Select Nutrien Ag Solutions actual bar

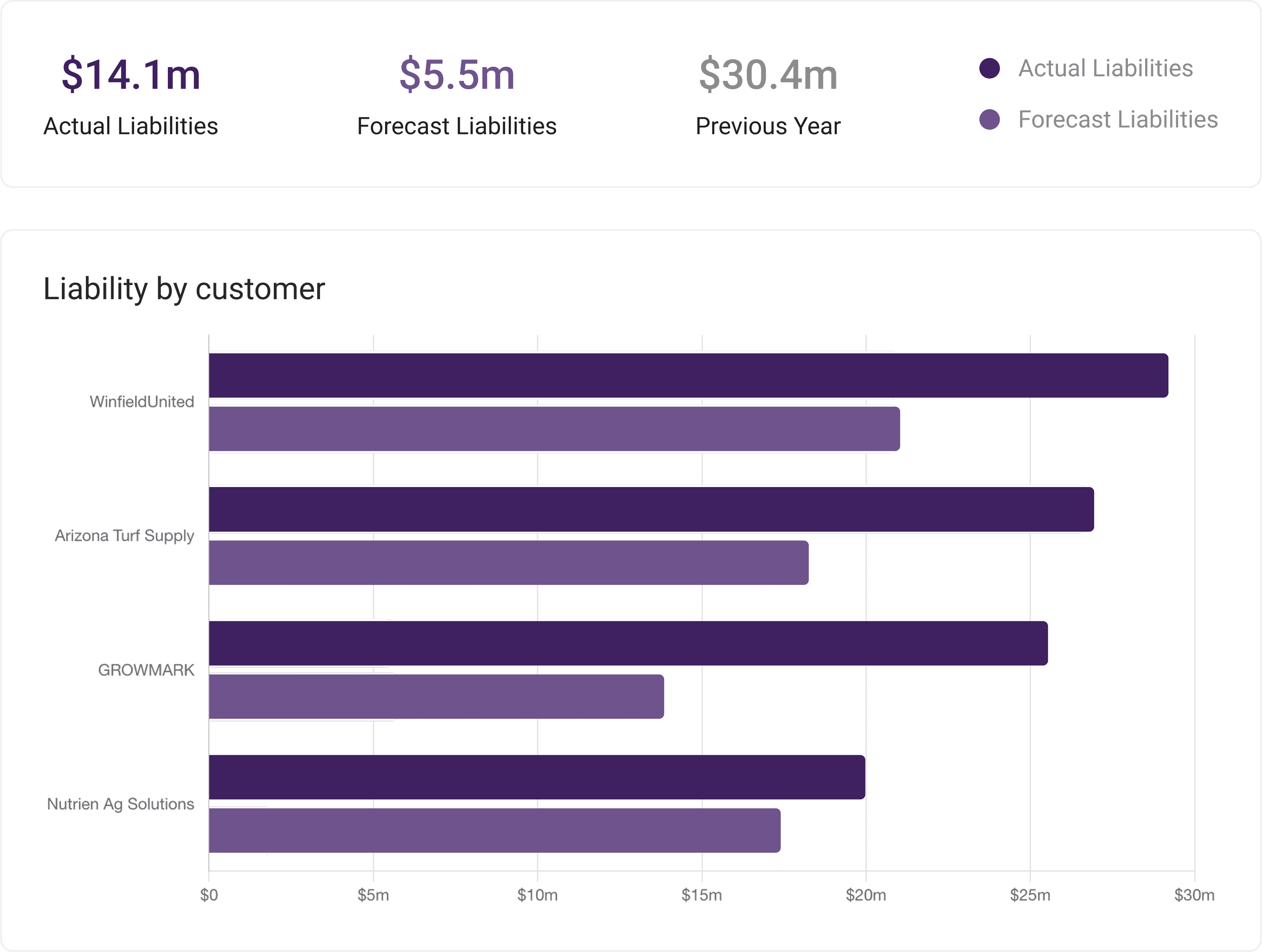coord(537,777)
